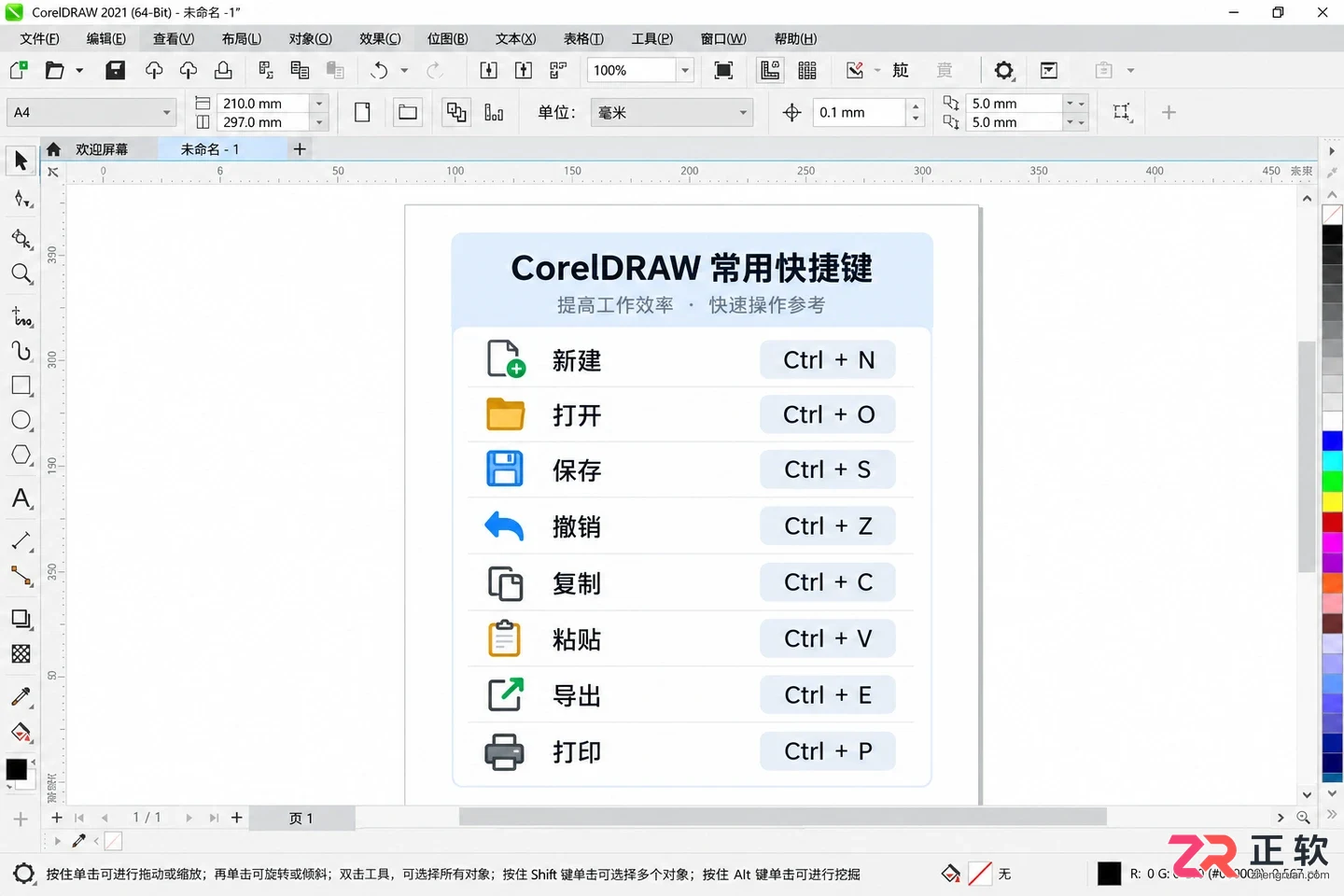Select the Eyedropper tool
1344x896 pixels.
click(x=21, y=696)
